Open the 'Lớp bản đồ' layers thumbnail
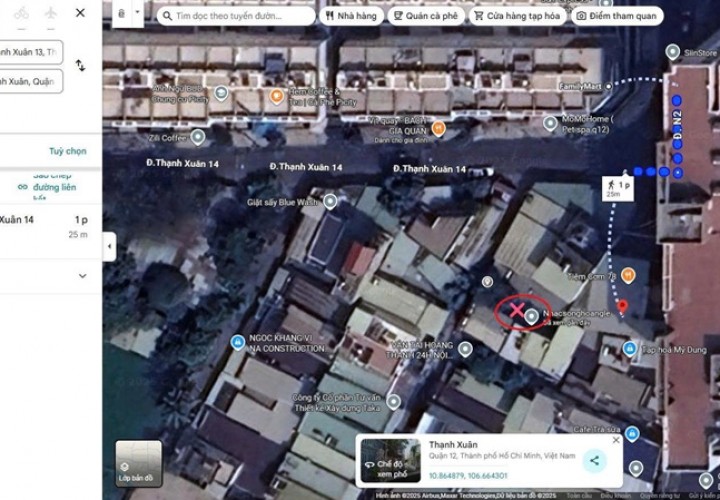This screenshot has width=720, height=500. pyautogui.click(x=139, y=463)
